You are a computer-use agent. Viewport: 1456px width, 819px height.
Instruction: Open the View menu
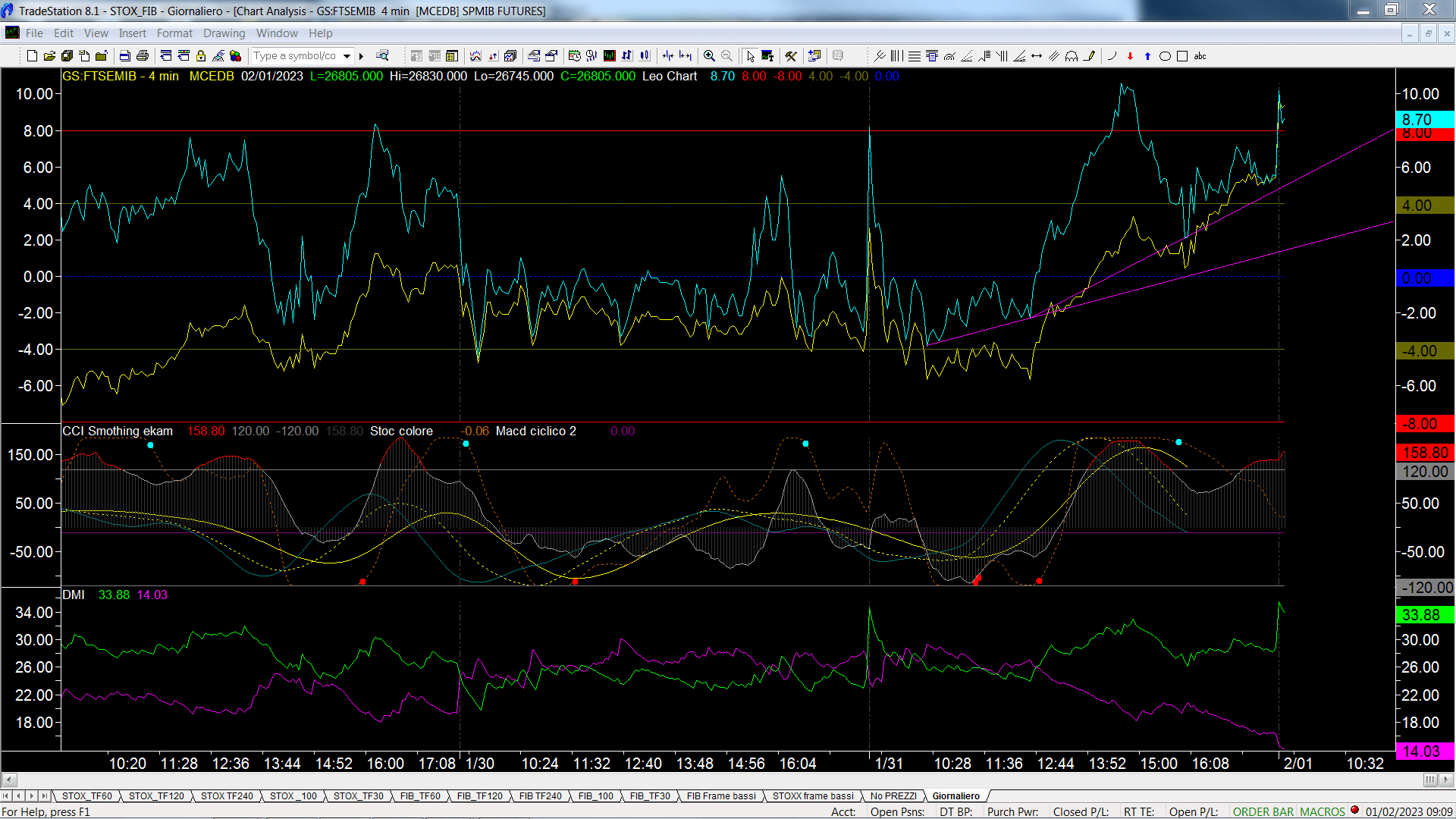[96, 33]
